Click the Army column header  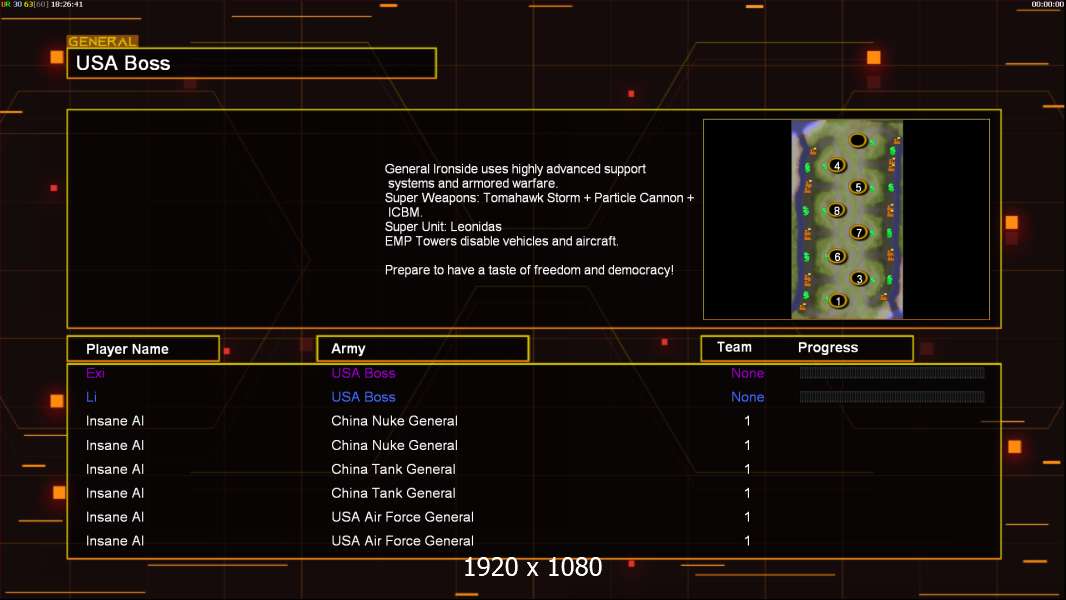point(423,349)
